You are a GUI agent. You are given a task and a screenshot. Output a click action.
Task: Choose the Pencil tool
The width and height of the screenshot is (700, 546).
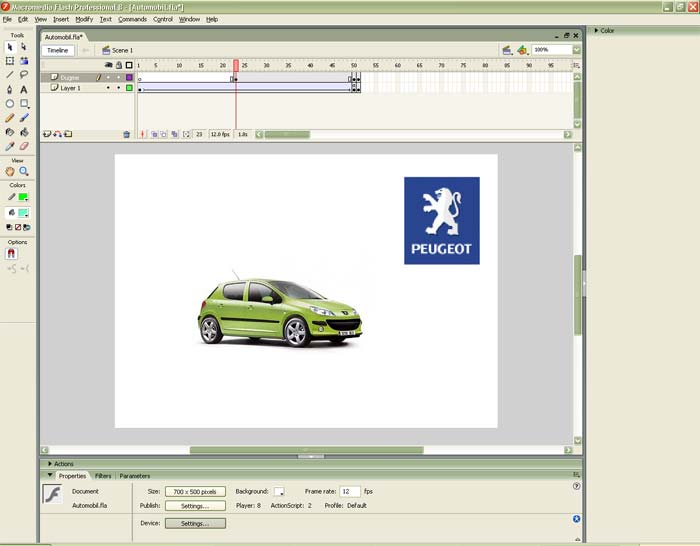click(10, 118)
